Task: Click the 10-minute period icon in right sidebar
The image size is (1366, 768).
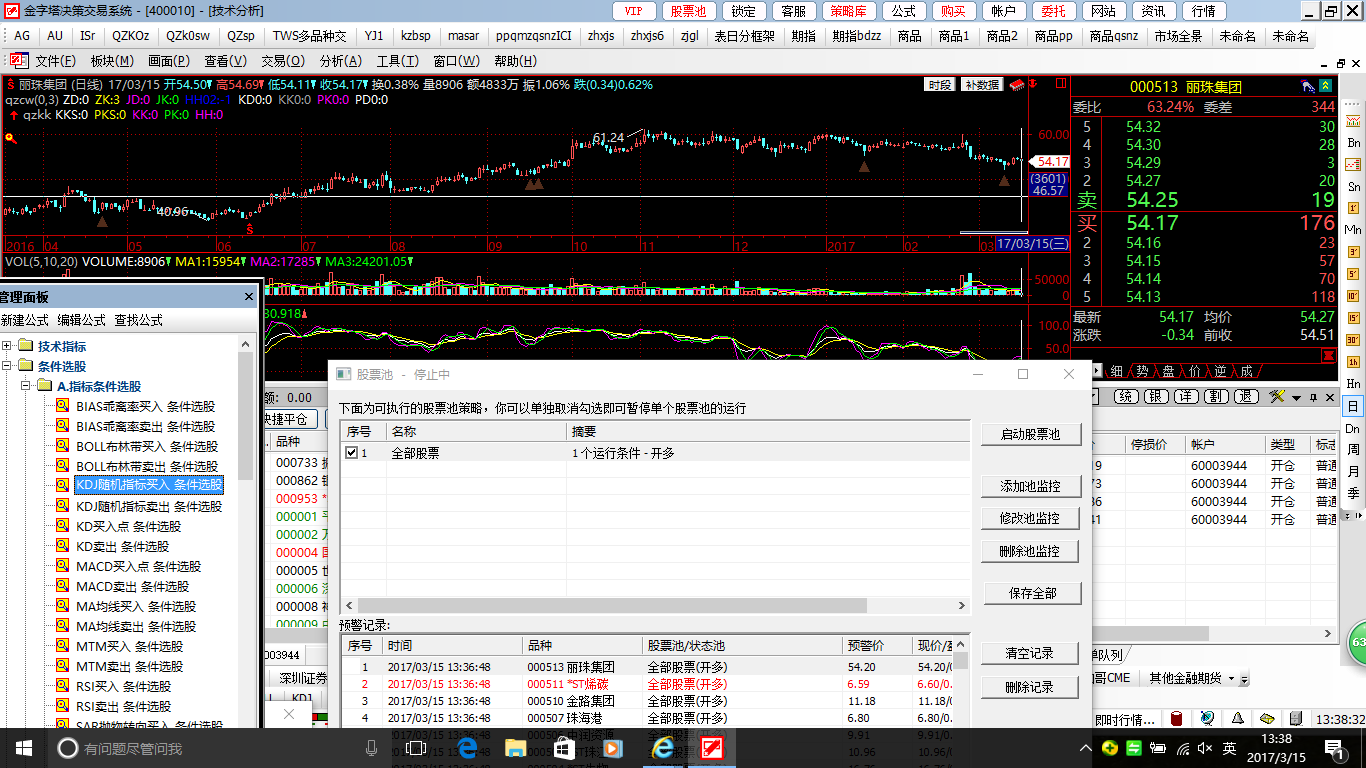Action: pos(1354,296)
